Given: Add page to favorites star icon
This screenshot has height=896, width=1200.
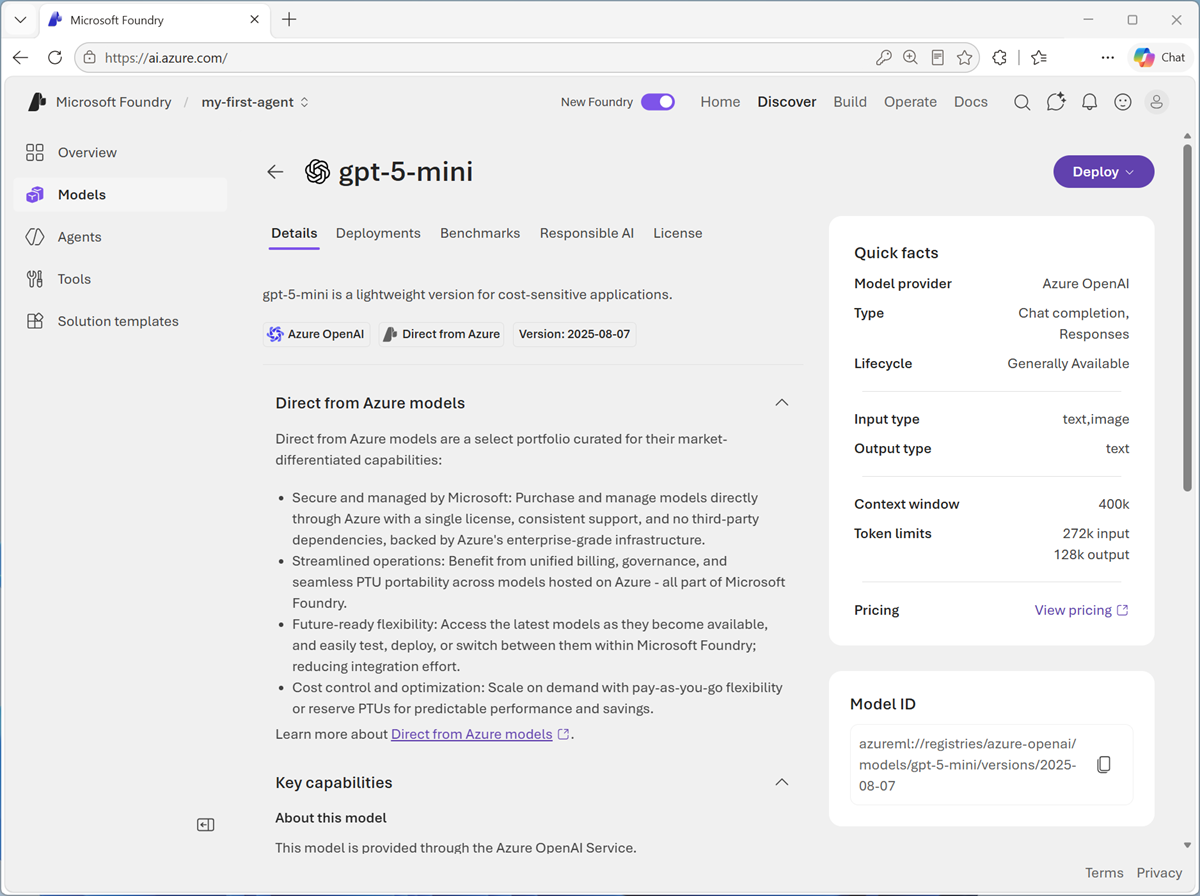Looking at the screenshot, I should pyautogui.click(x=964, y=58).
